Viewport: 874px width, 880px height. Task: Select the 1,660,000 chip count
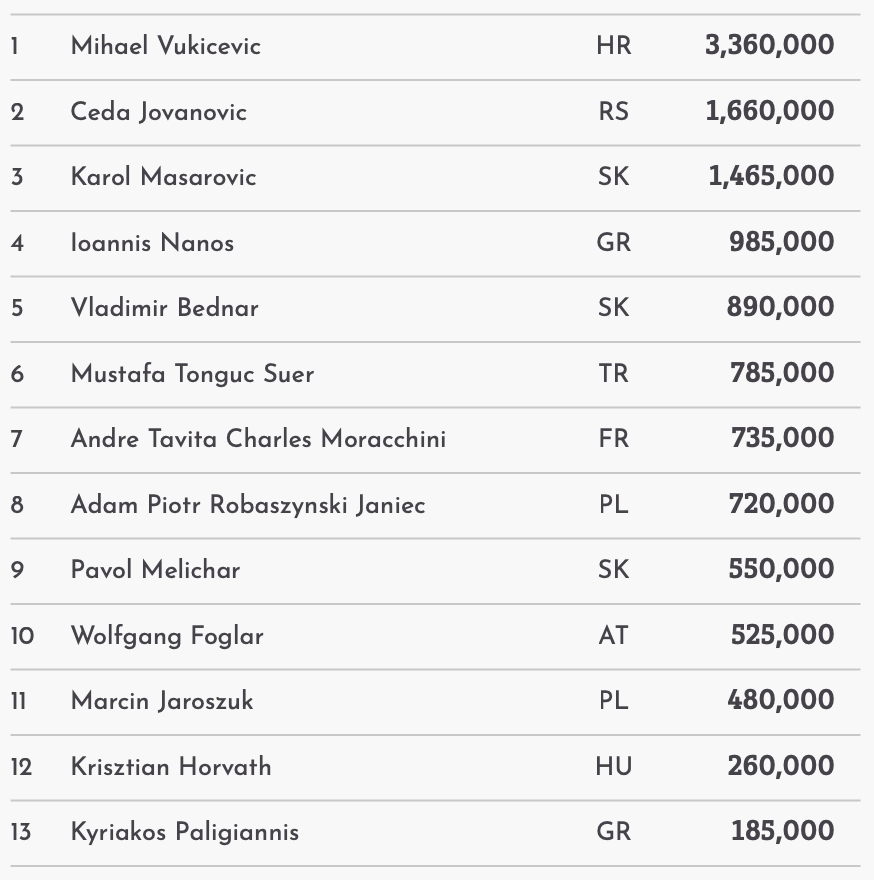pos(769,111)
